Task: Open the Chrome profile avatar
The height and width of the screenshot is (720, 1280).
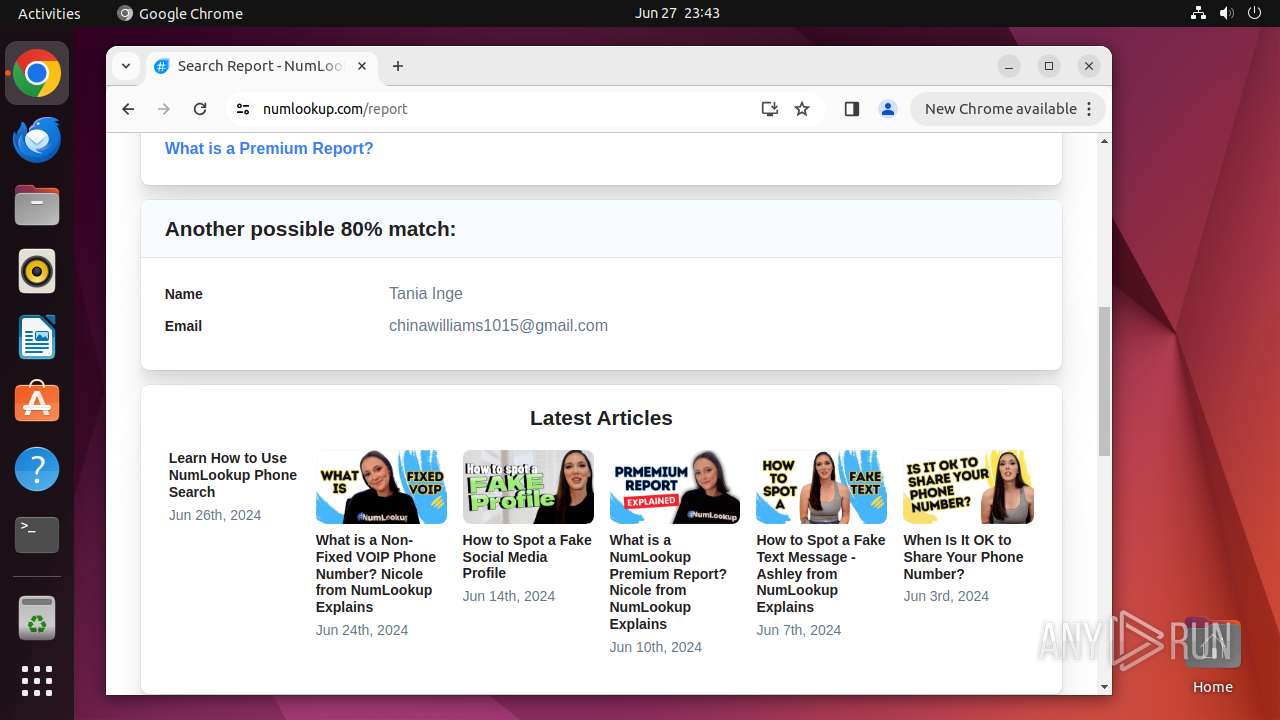Action: point(888,109)
